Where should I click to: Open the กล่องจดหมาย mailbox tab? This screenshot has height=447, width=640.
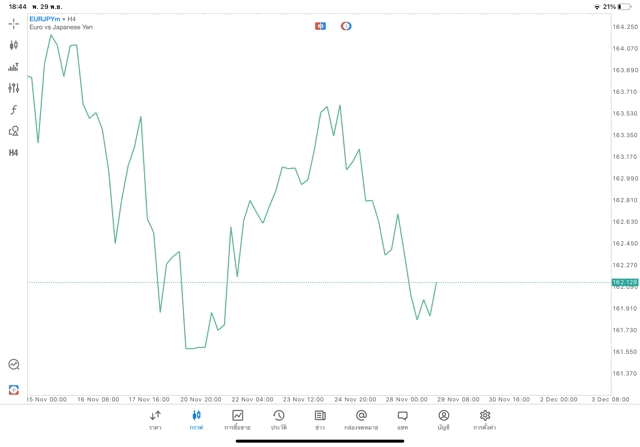coord(361,420)
